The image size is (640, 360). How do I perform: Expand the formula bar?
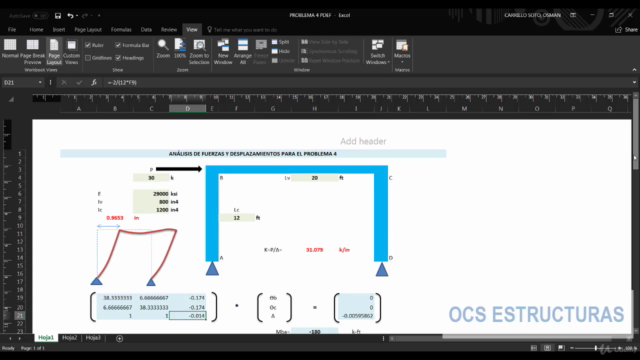tap(634, 82)
